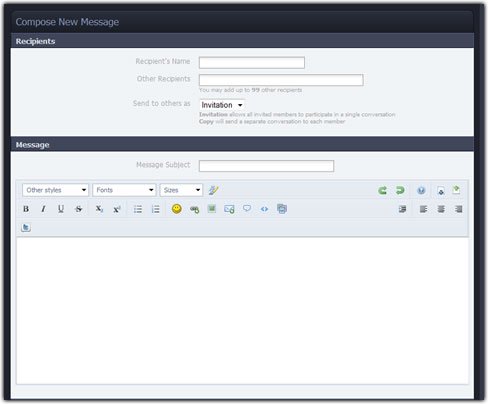The image size is (488, 404).
Task: Insert code block with angle brackets icon
Action: tap(264, 209)
